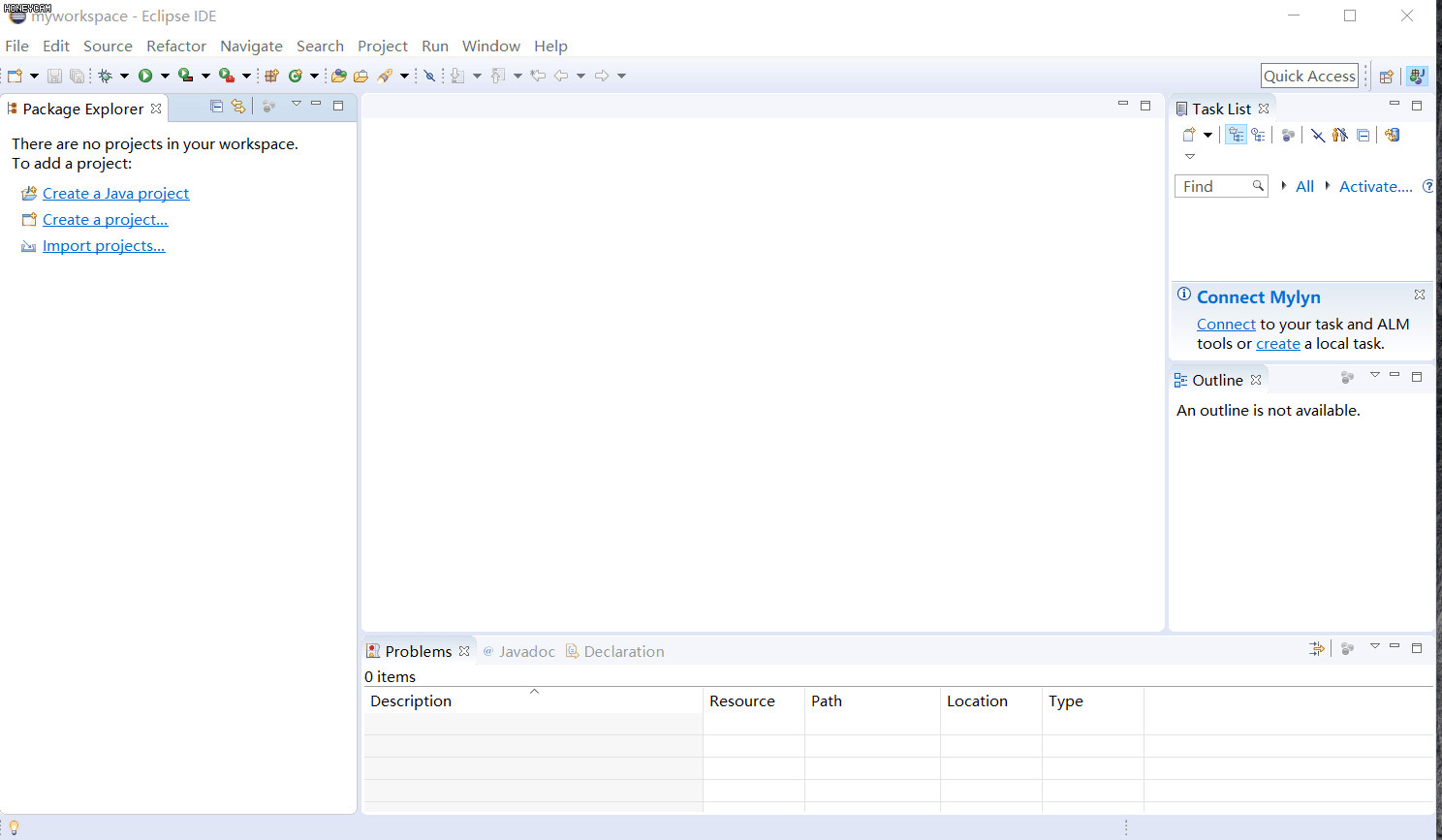Switch to the Javadoc tab
The height and width of the screenshot is (840, 1442).
pos(519,651)
